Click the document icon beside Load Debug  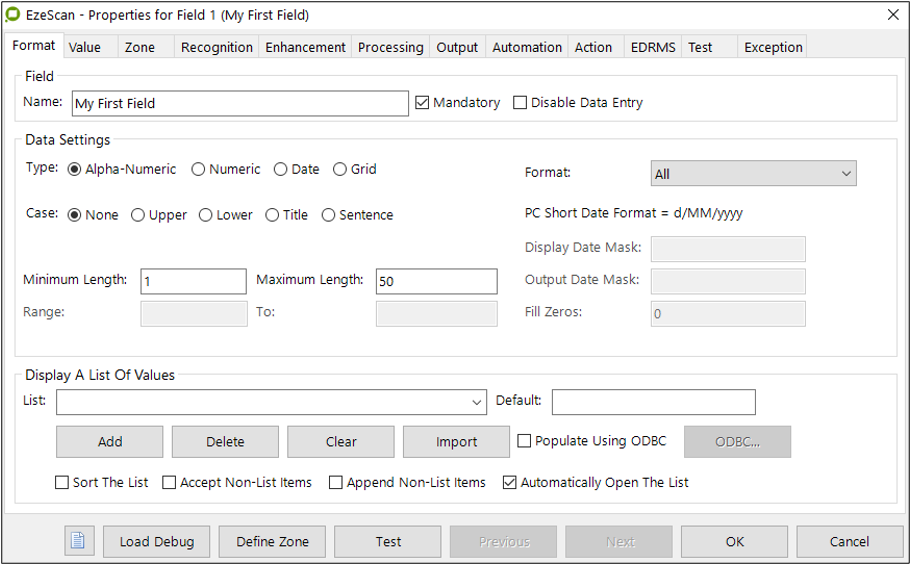click(x=78, y=541)
